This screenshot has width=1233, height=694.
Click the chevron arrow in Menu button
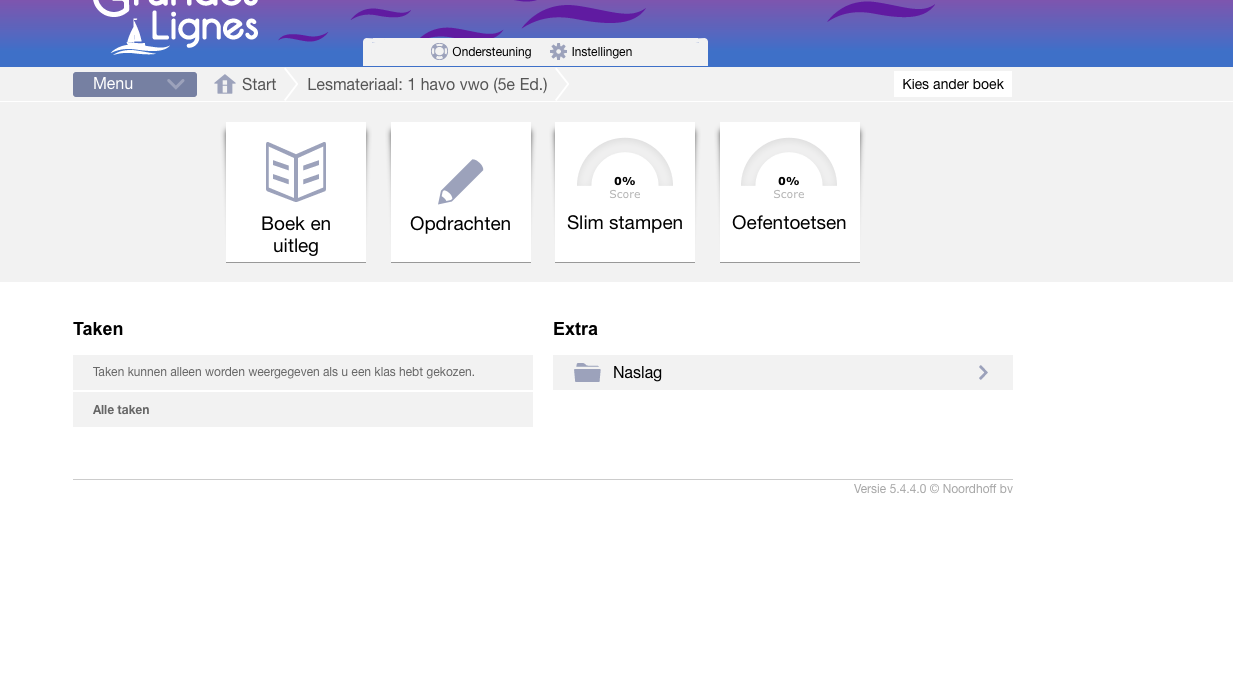(176, 85)
